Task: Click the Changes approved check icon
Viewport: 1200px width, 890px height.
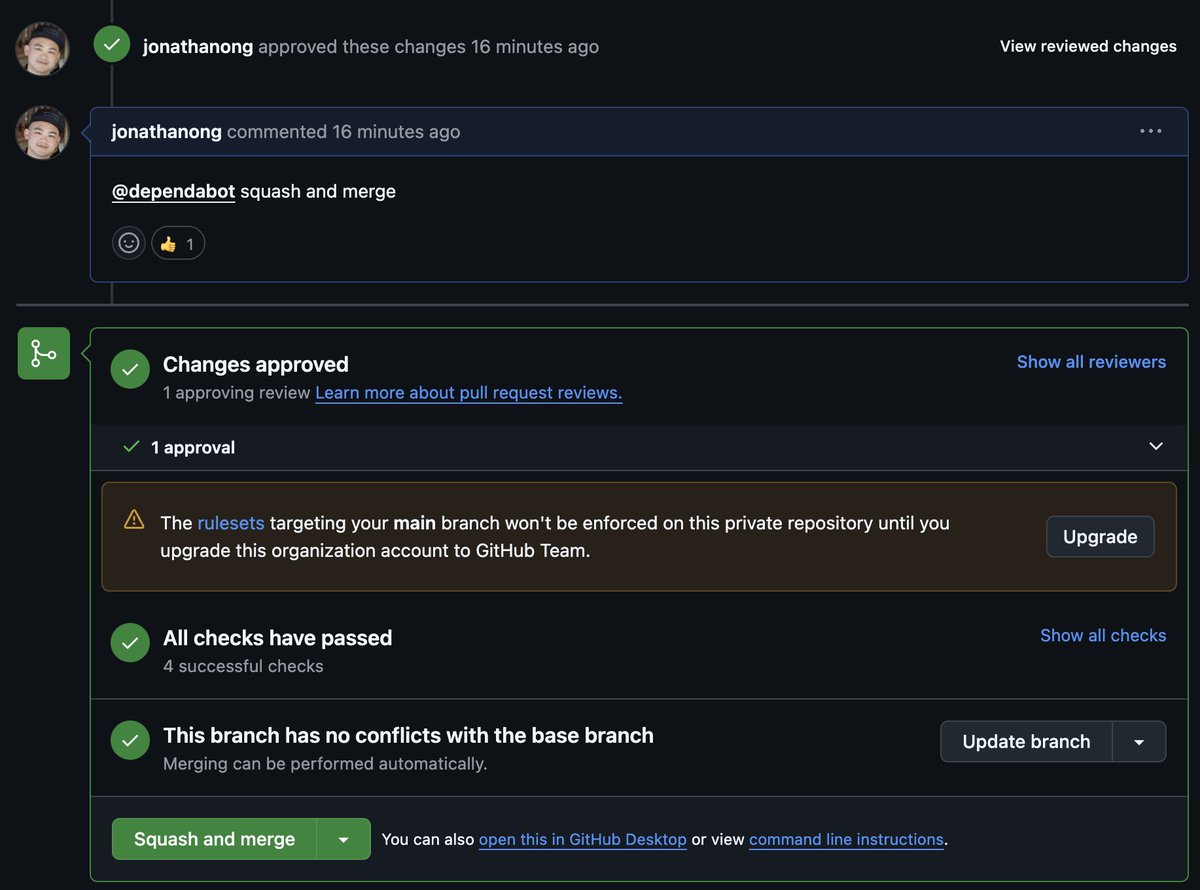Action: pyautogui.click(x=130, y=369)
